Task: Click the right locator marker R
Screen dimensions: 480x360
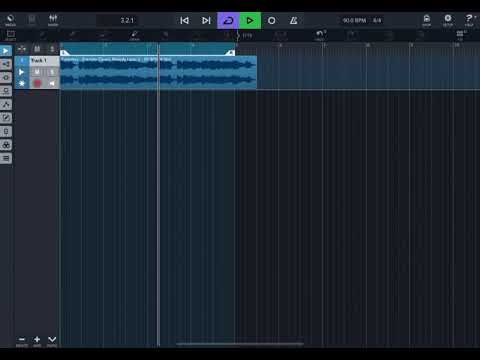Action: 230,52
